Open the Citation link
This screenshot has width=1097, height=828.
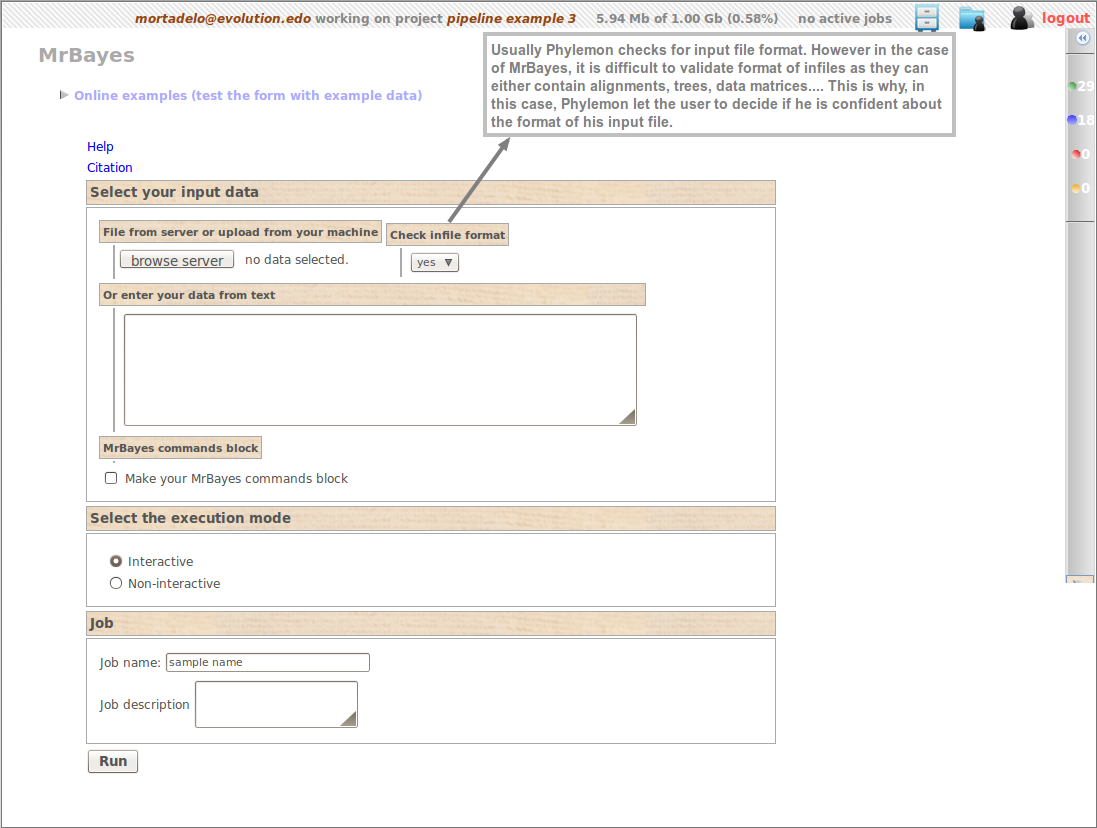coord(109,168)
